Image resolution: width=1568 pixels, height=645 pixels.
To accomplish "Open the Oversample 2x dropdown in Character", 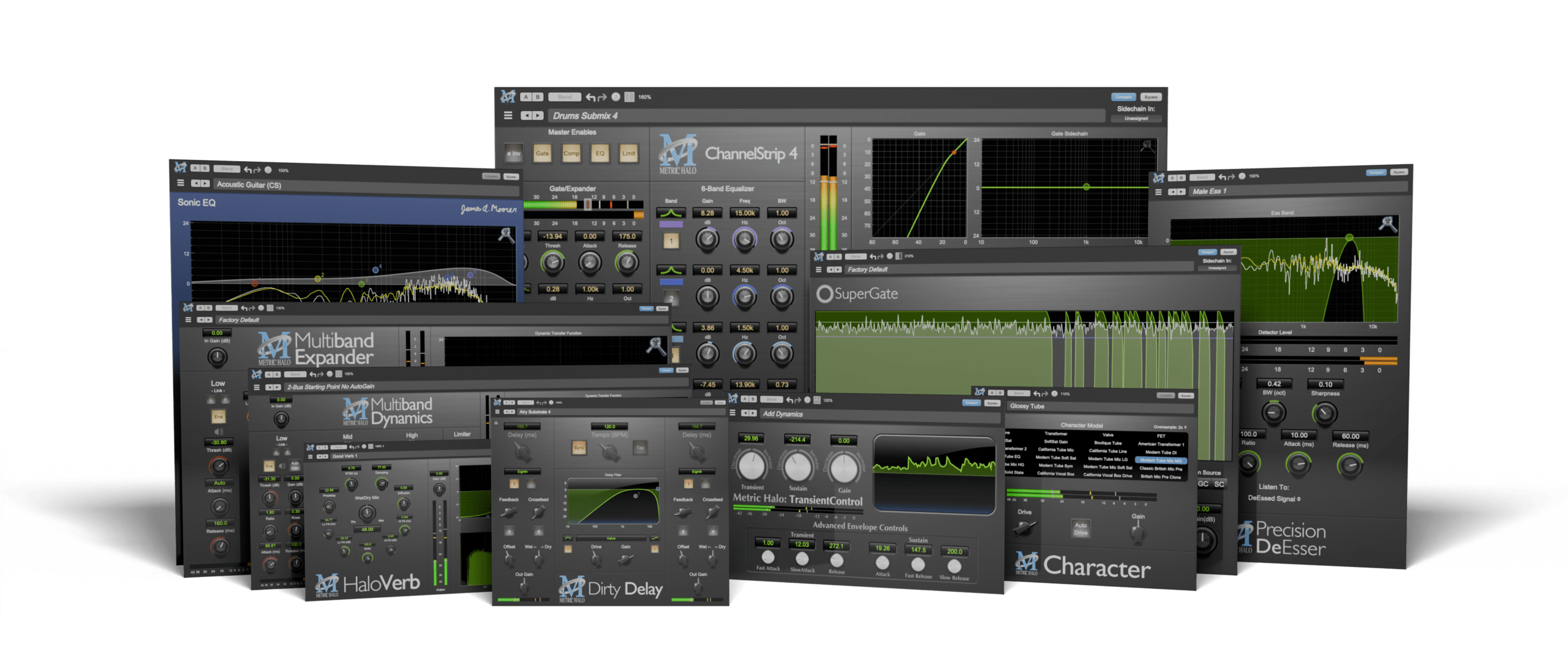I will click(x=1170, y=427).
